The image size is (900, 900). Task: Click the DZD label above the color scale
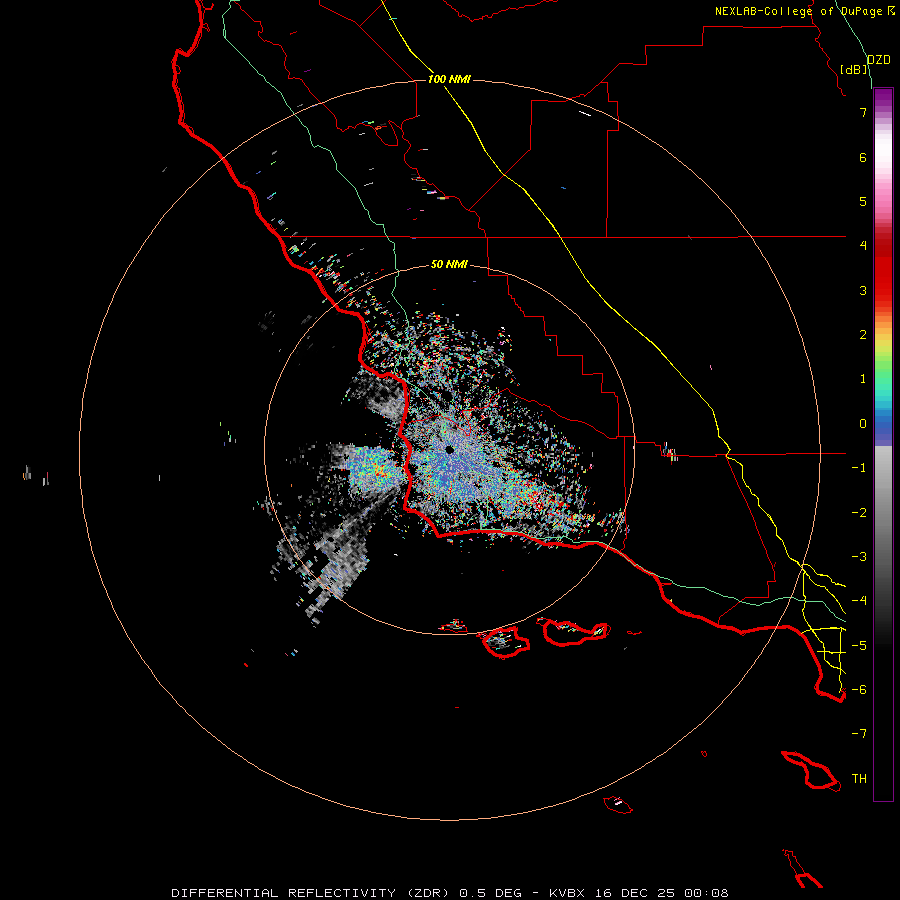(879, 60)
